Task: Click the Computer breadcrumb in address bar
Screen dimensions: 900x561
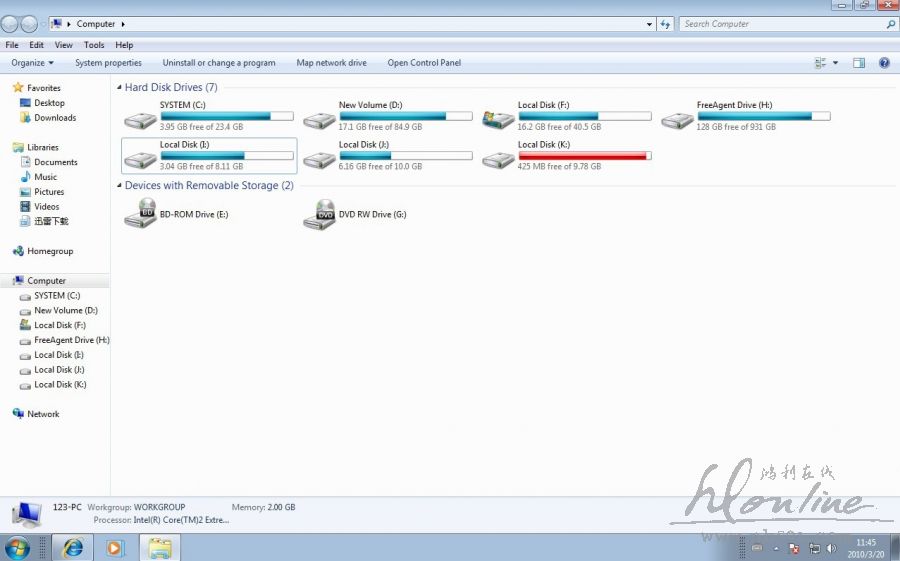Action: 96,24
